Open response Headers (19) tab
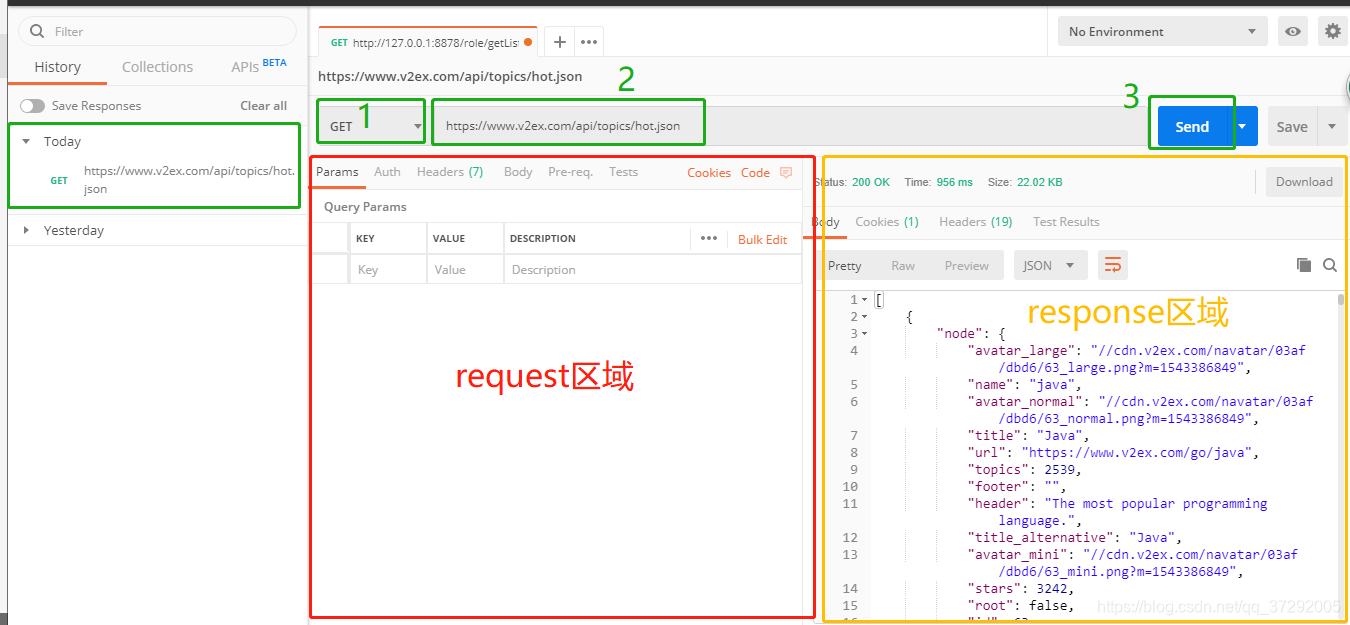The width and height of the screenshot is (1350, 625). 976,222
